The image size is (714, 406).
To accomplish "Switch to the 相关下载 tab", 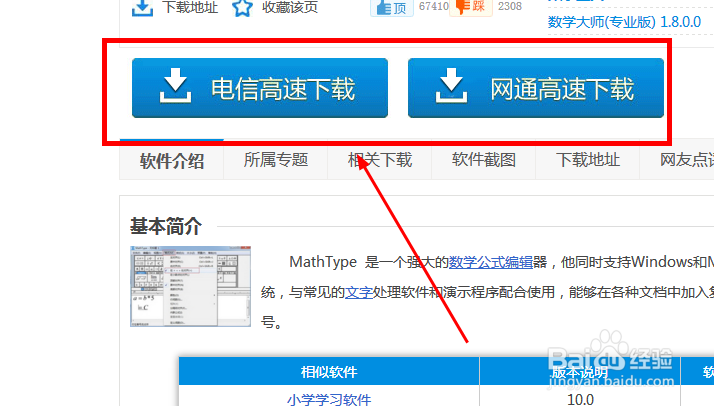I will [x=380, y=160].
